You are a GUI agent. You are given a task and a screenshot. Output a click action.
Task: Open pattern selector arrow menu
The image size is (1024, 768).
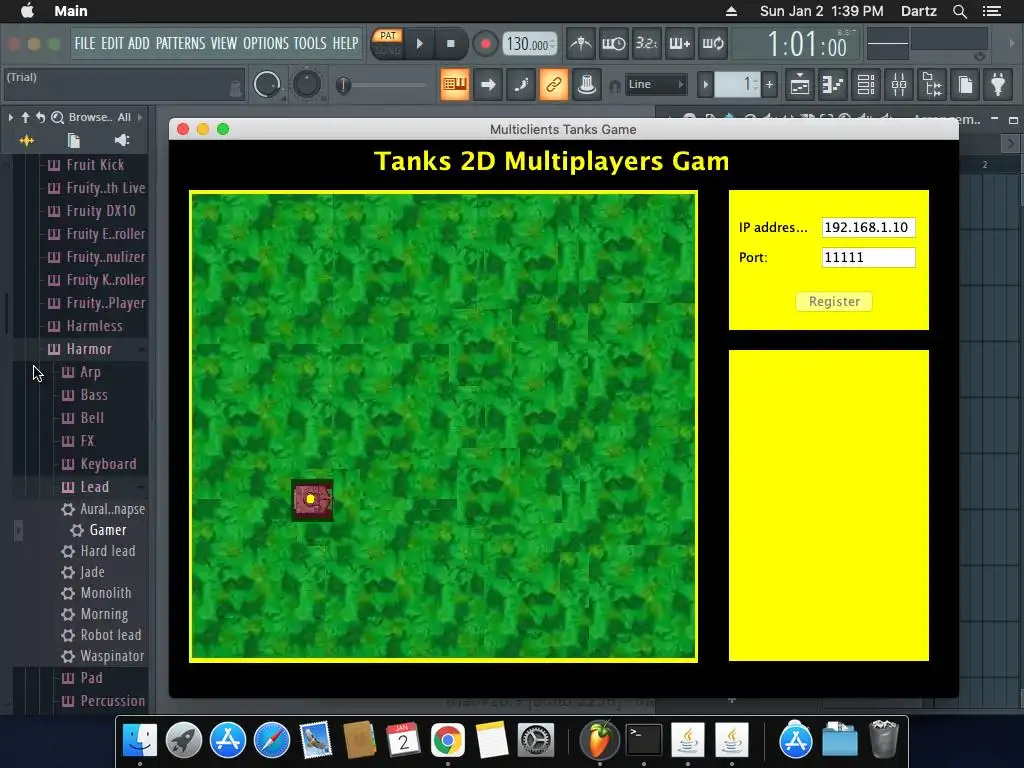(705, 84)
